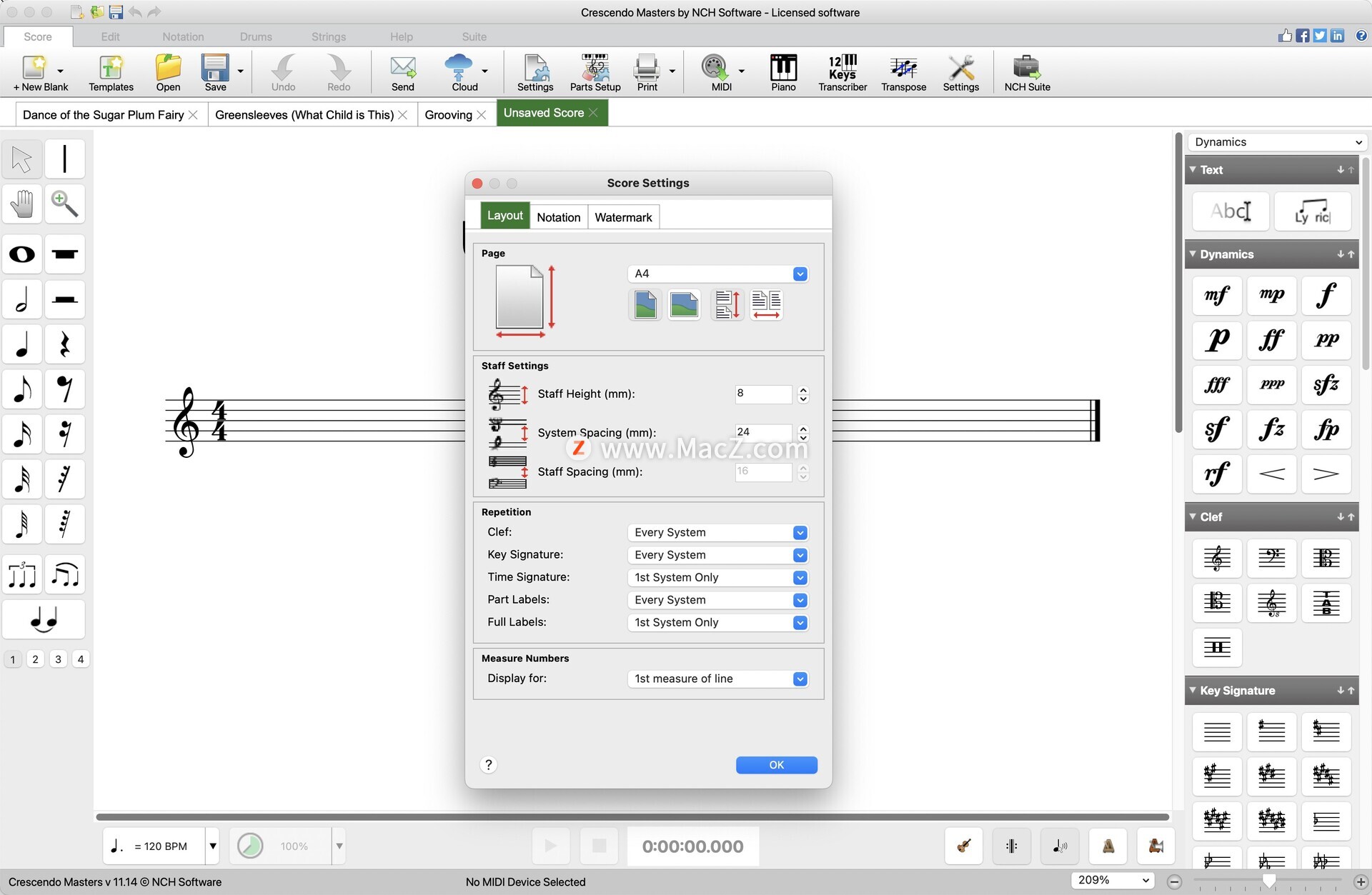This screenshot has height=895, width=1372.
Task: Click the Staff Height value field
Action: (x=763, y=394)
